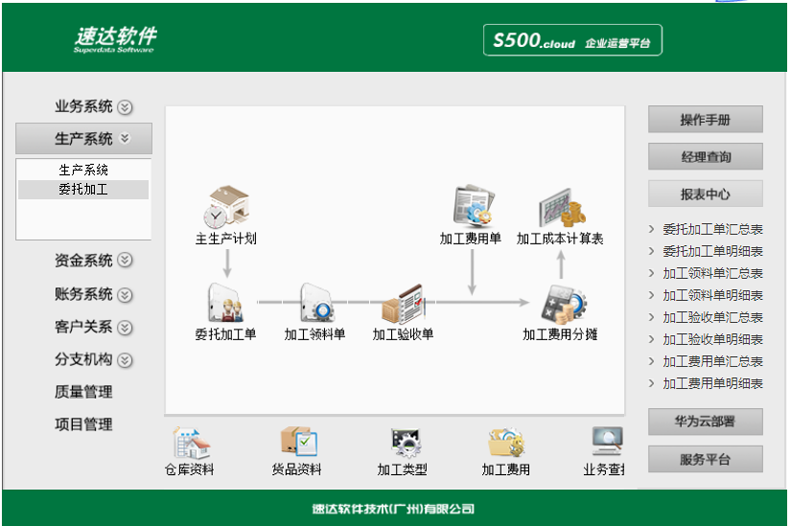Screen dimensions: 790x526
Task: Open the 仓库资料 icon
Action: point(190,442)
